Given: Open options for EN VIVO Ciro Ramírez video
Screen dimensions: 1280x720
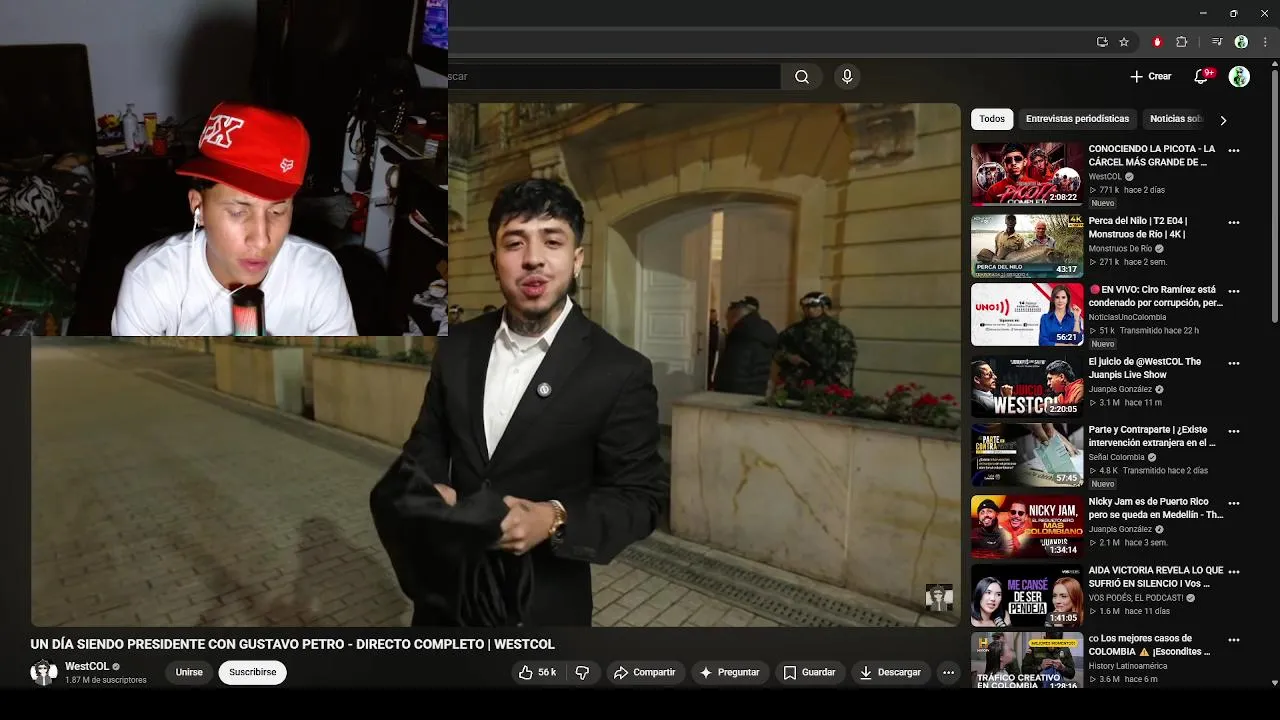Looking at the screenshot, I should click(1234, 291).
